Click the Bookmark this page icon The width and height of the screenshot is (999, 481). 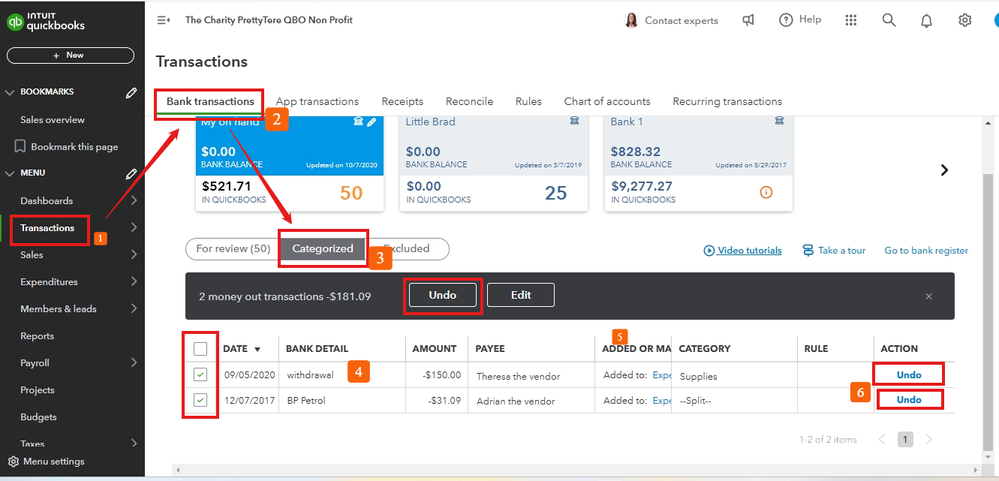20,147
